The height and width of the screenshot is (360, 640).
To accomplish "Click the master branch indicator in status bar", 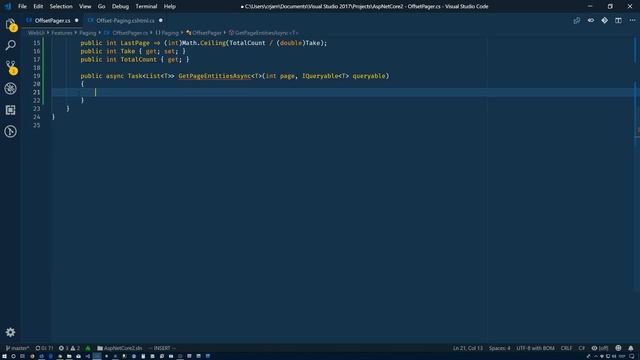I will (17, 348).
